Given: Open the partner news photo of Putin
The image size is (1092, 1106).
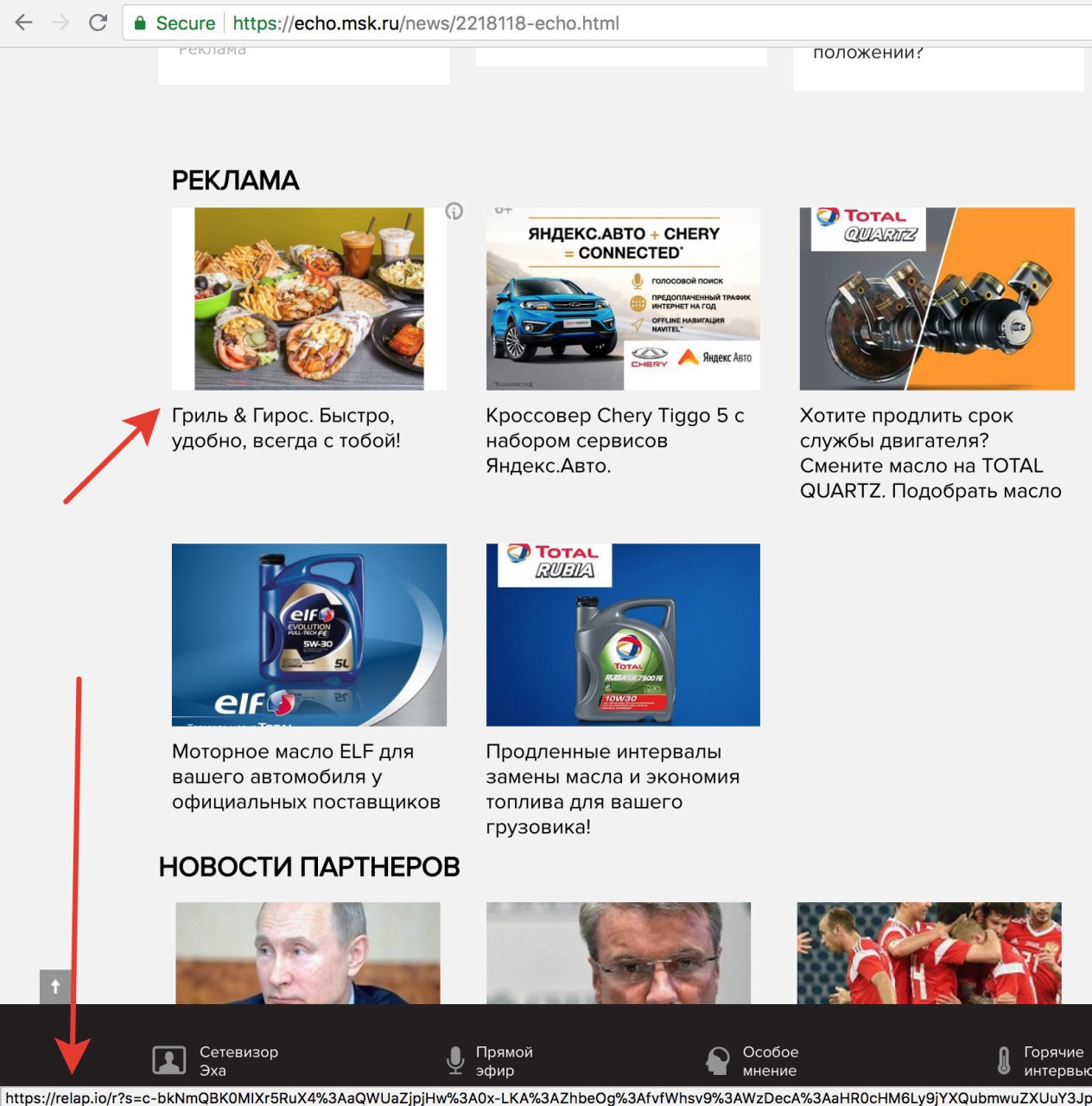Looking at the screenshot, I should tap(308, 953).
